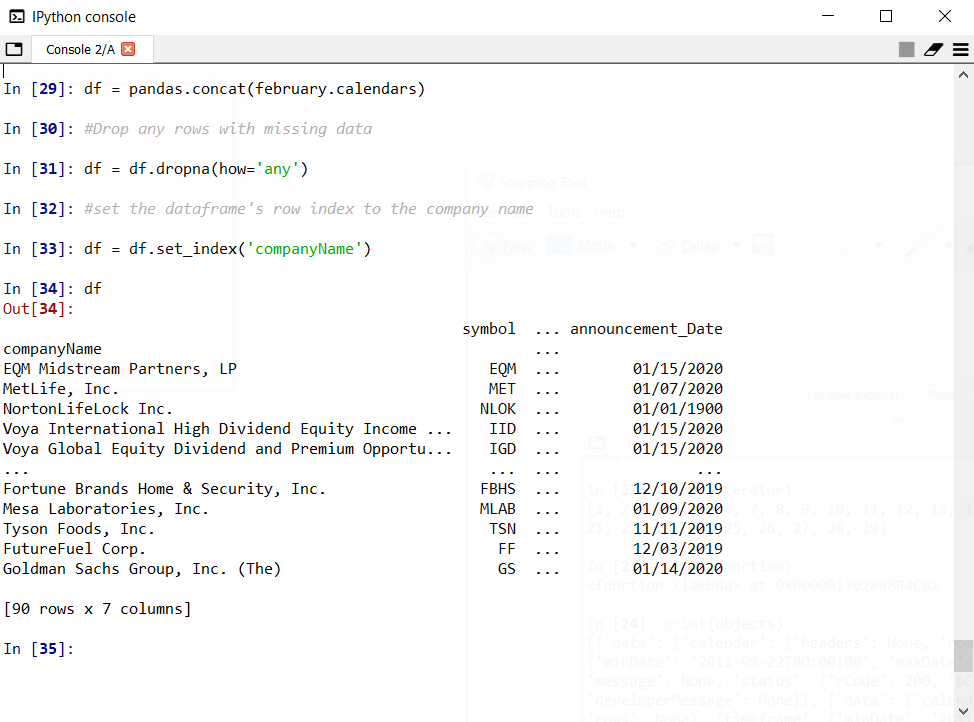
Task: Open the console options hamburger menu
Action: [960, 50]
